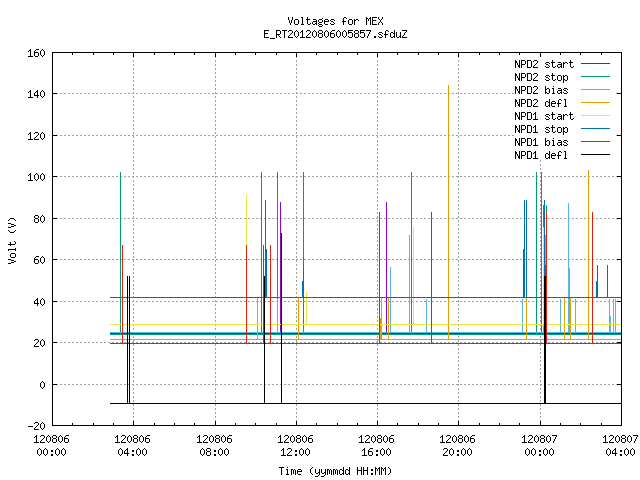This screenshot has width=640, height=480.
Task: Select the 'NPD2 bias' legend label
Action: (541, 90)
